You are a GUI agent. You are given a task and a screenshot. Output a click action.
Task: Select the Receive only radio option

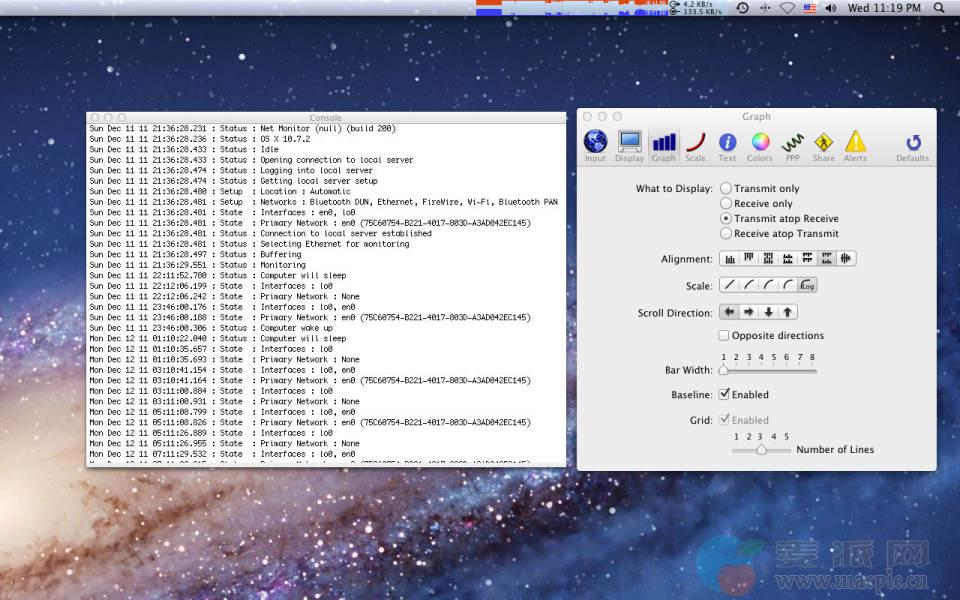click(x=726, y=204)
